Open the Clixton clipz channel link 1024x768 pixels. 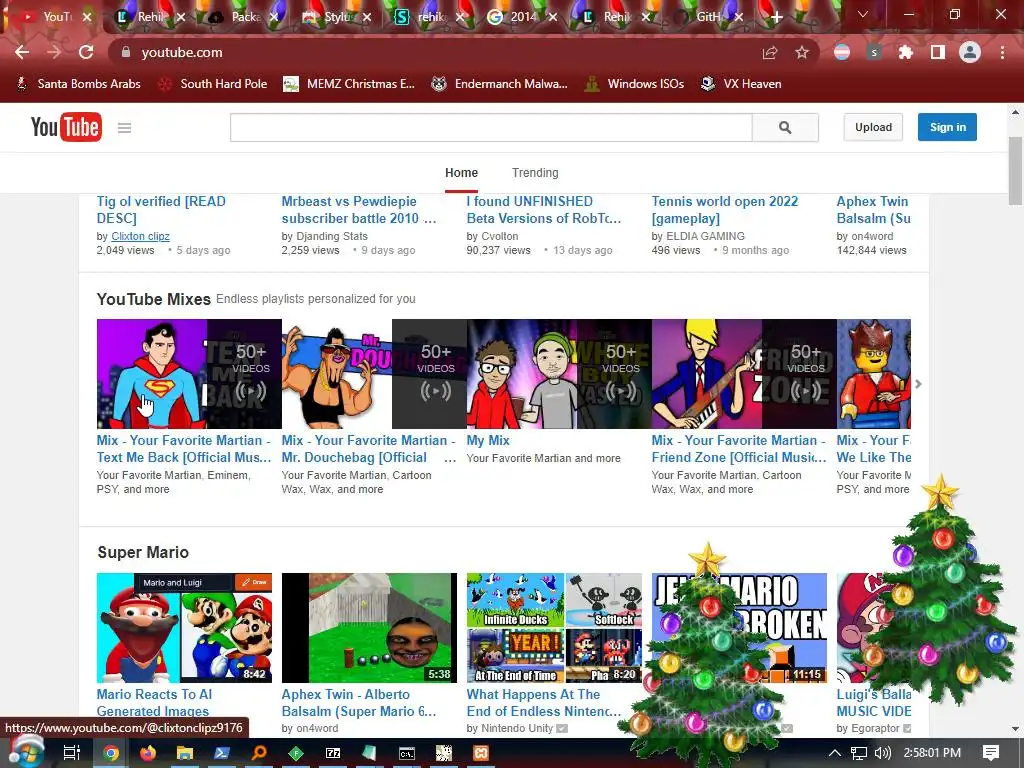pos(140,236)
